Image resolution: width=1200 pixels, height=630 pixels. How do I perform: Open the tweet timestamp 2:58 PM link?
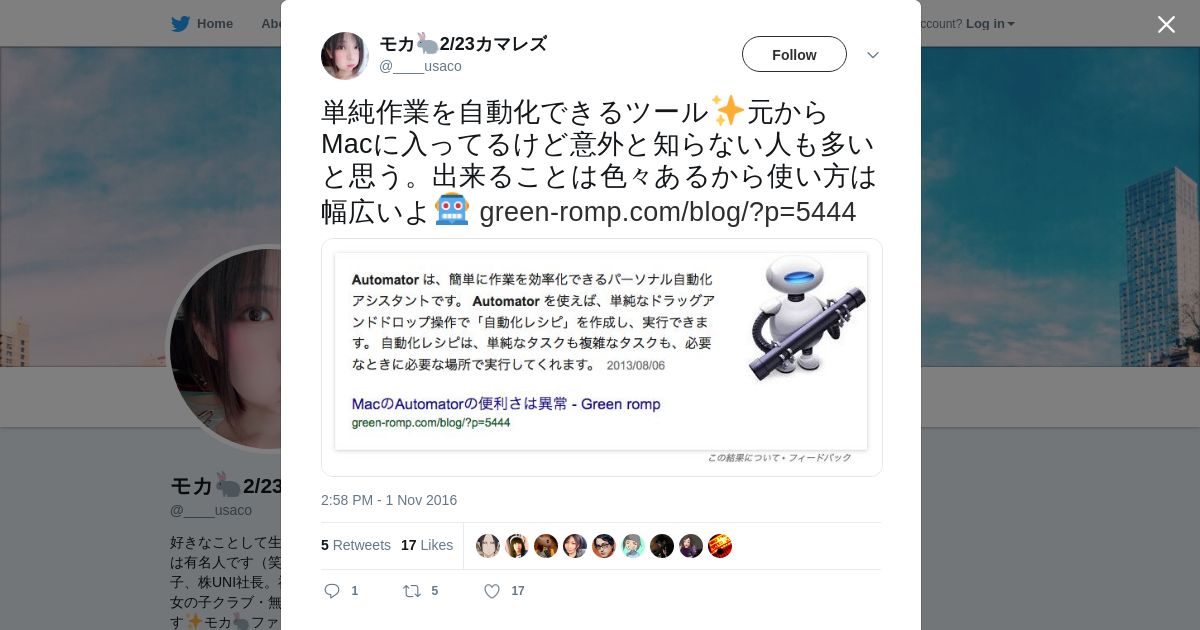tap(389, 500)
